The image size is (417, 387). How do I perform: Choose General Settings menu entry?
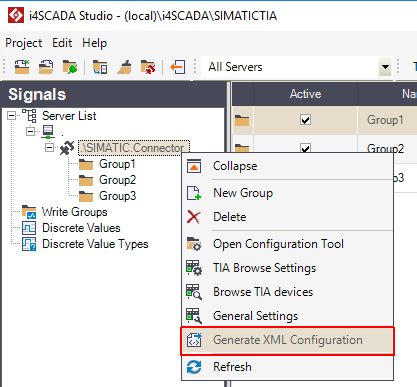coord(287,316)
